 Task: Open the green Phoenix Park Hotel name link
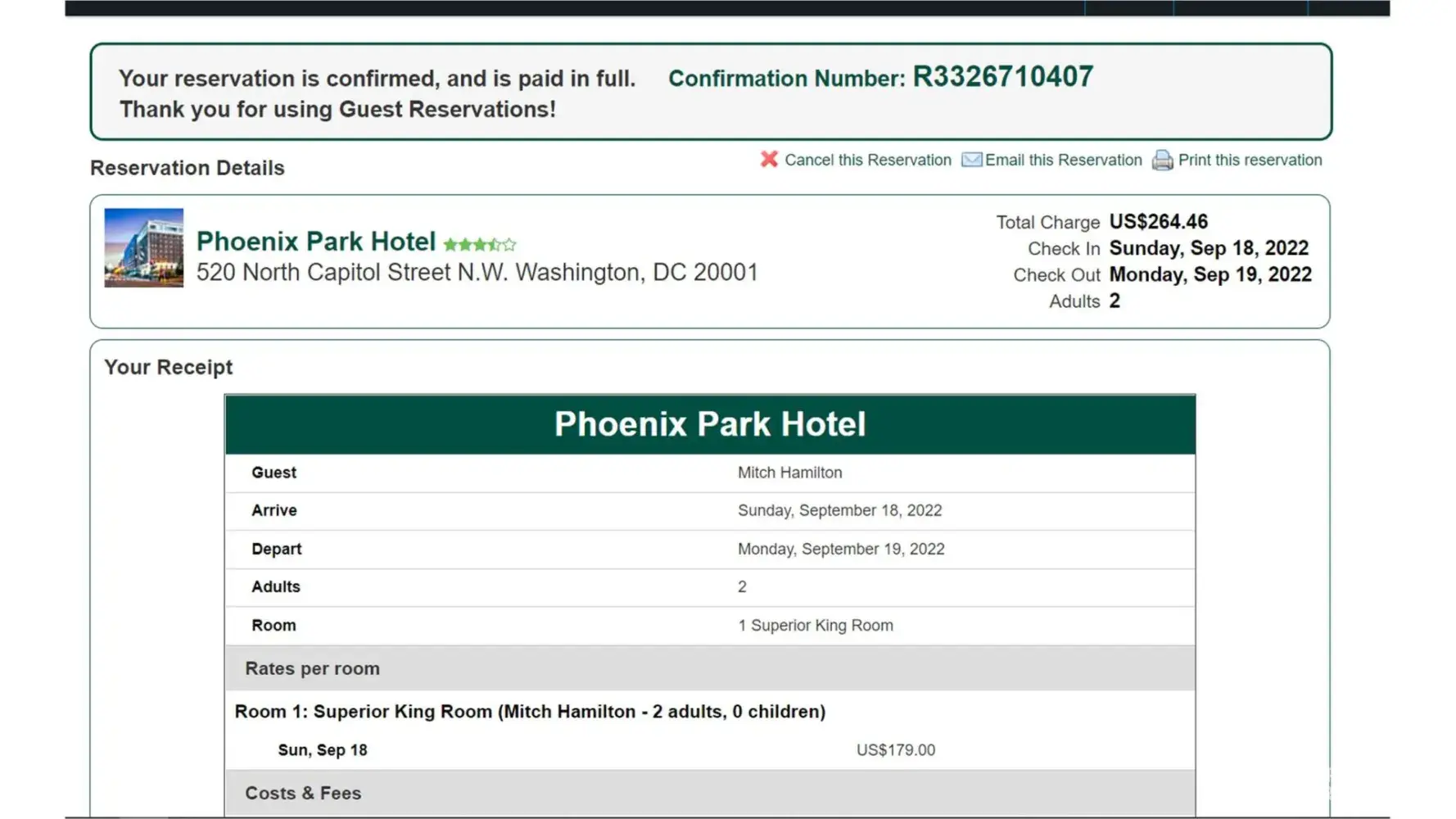pyautogui.click(x=316, y=242)
